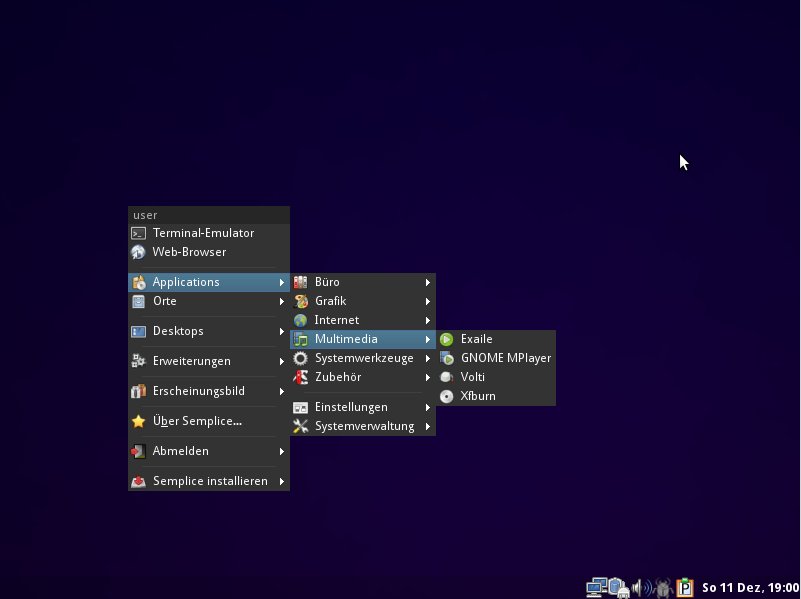Click the Applications menu label
Viewport: 801px width, 599px height.
(x=186, y=282)
